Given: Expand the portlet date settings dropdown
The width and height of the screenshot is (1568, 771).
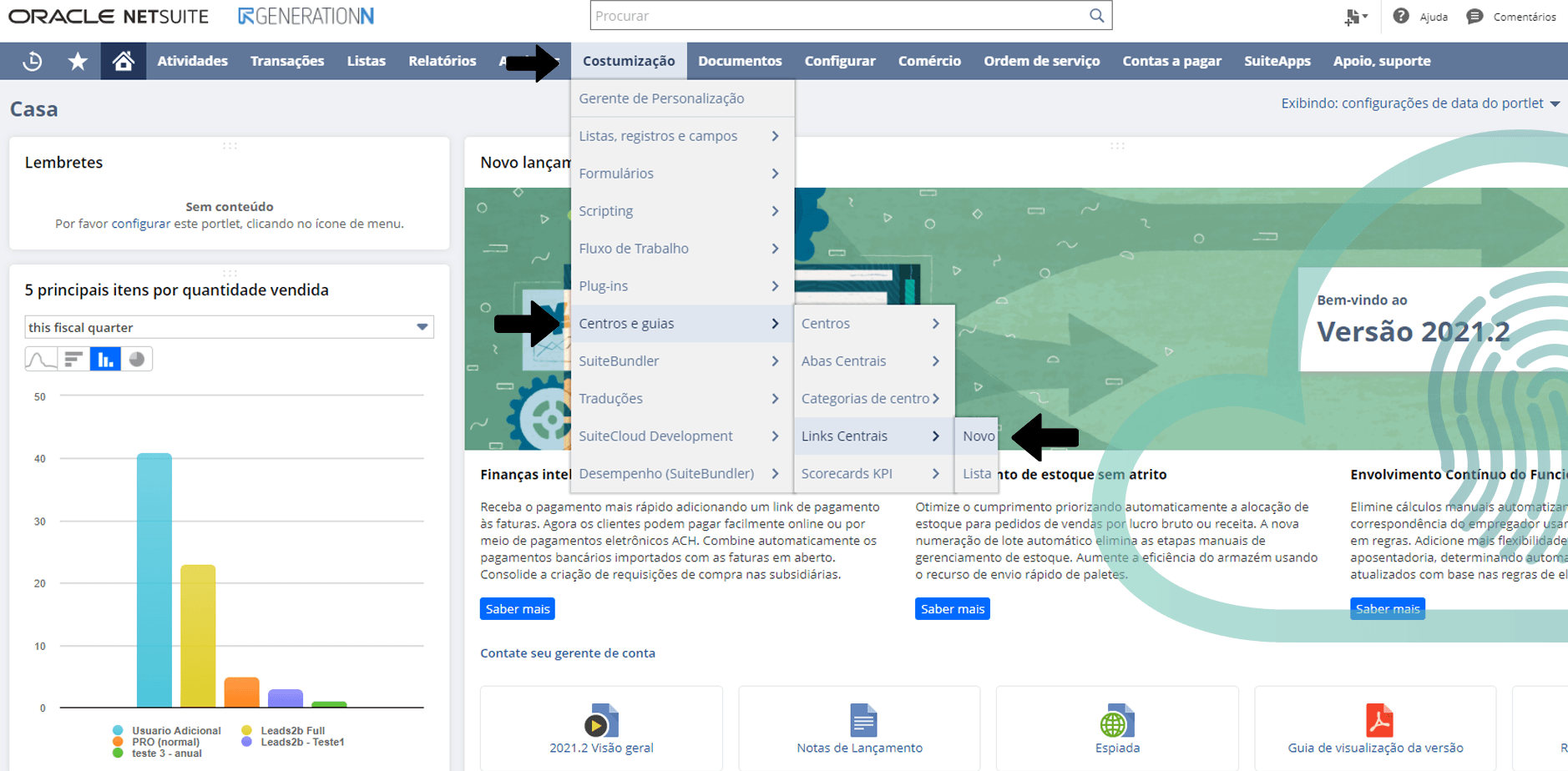Looking at the screenshot, I should 1555,103.
